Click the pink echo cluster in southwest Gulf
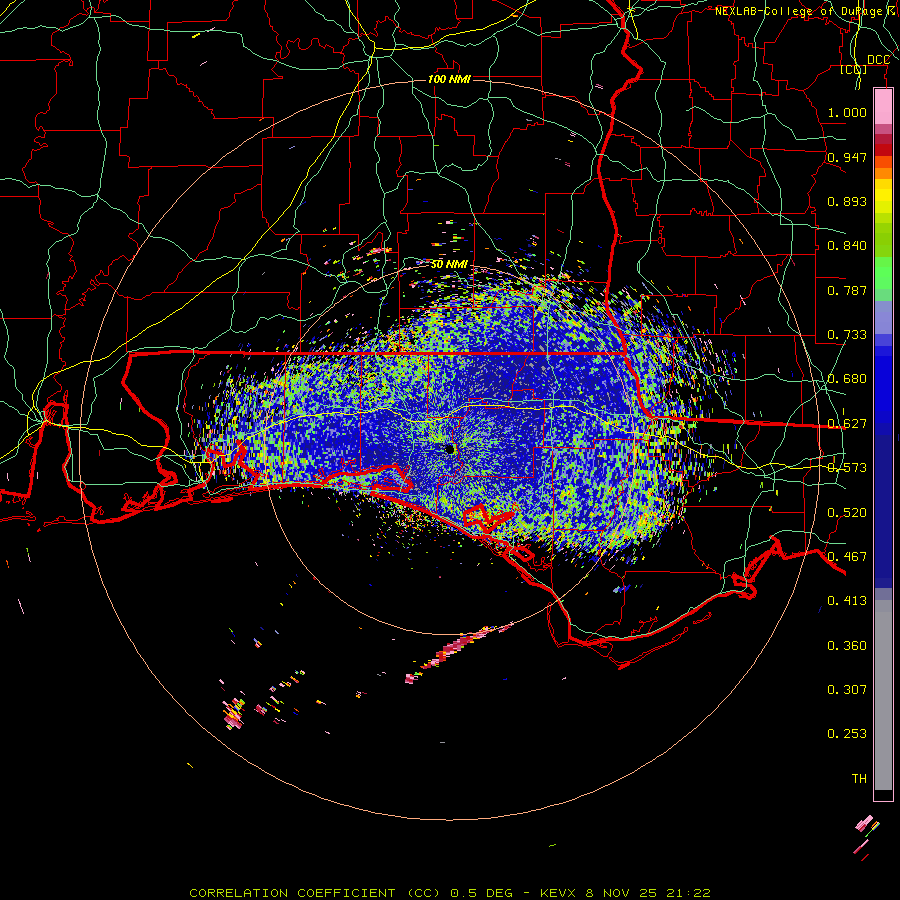Image resolution: width=900 pixels, height=900 pixels. tap(234, 715)
